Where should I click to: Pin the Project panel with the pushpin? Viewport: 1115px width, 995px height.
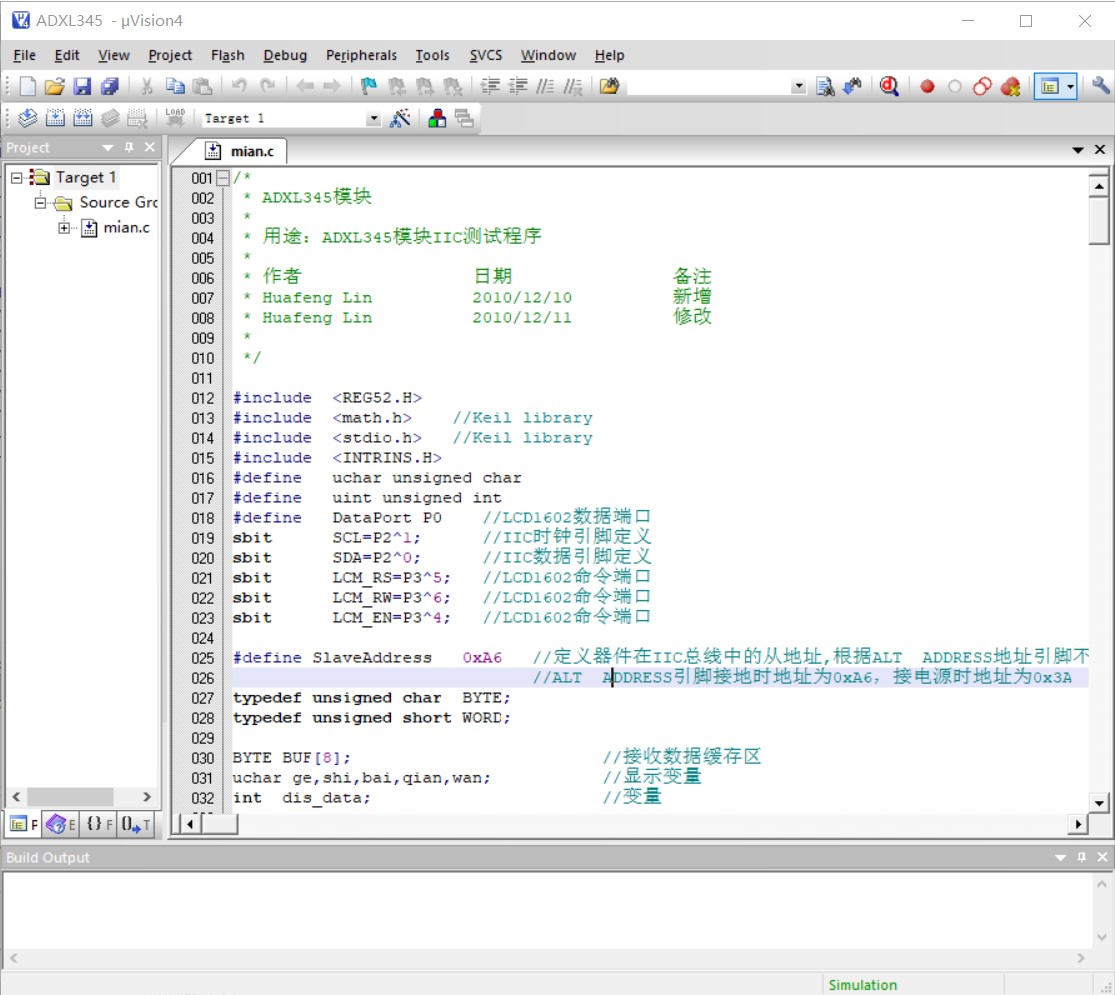129,147
